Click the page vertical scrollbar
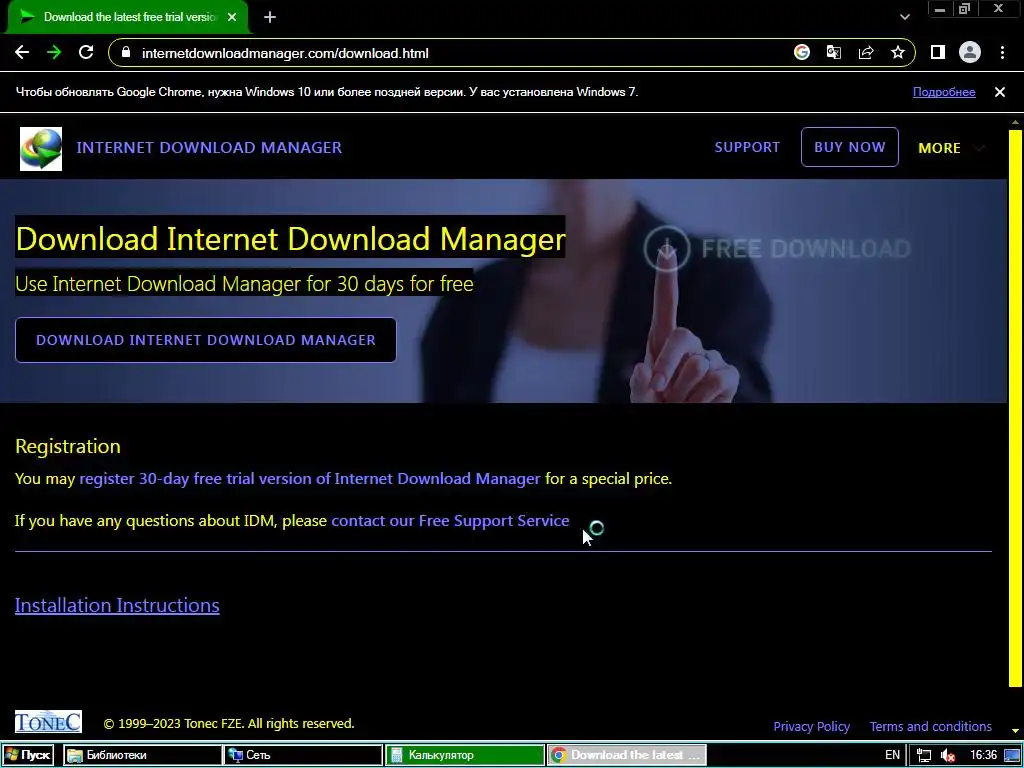Viewport: 1024px width, 768px height. [1015, 408]
